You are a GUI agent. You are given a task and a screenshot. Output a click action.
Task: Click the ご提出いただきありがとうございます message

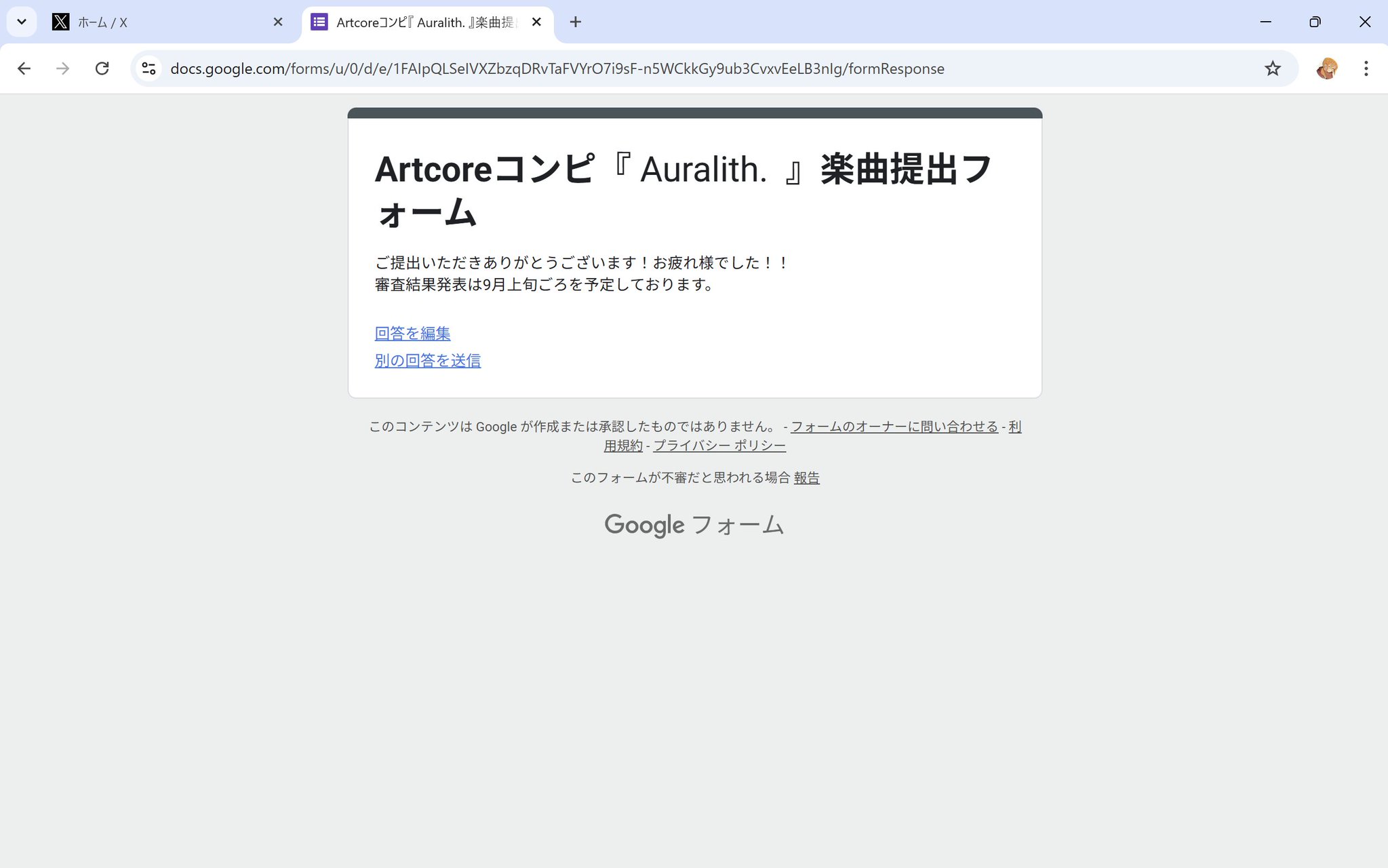(x=582, y=262)
